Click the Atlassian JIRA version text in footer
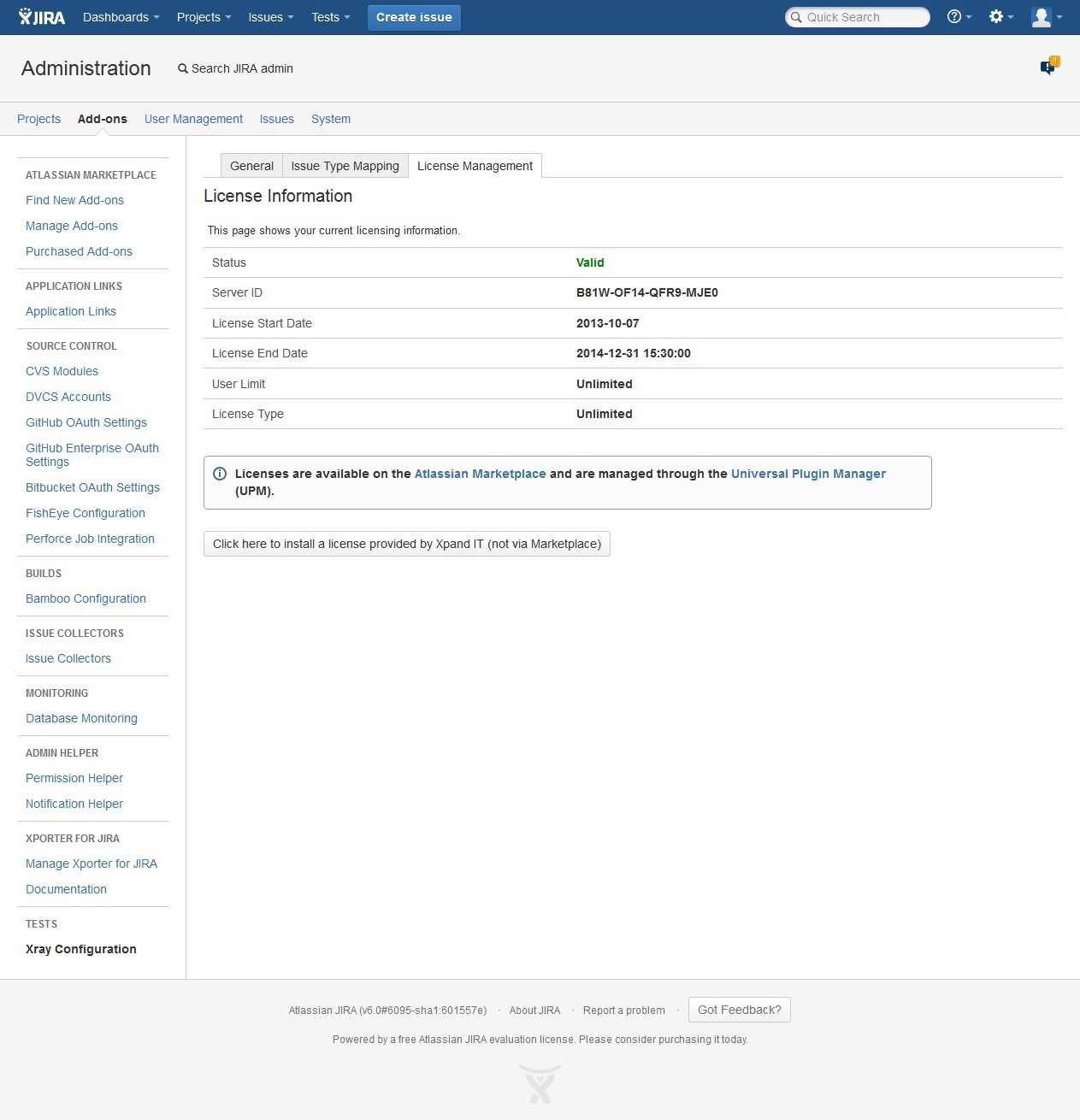1080x1120 pixels. (387, 1011)
